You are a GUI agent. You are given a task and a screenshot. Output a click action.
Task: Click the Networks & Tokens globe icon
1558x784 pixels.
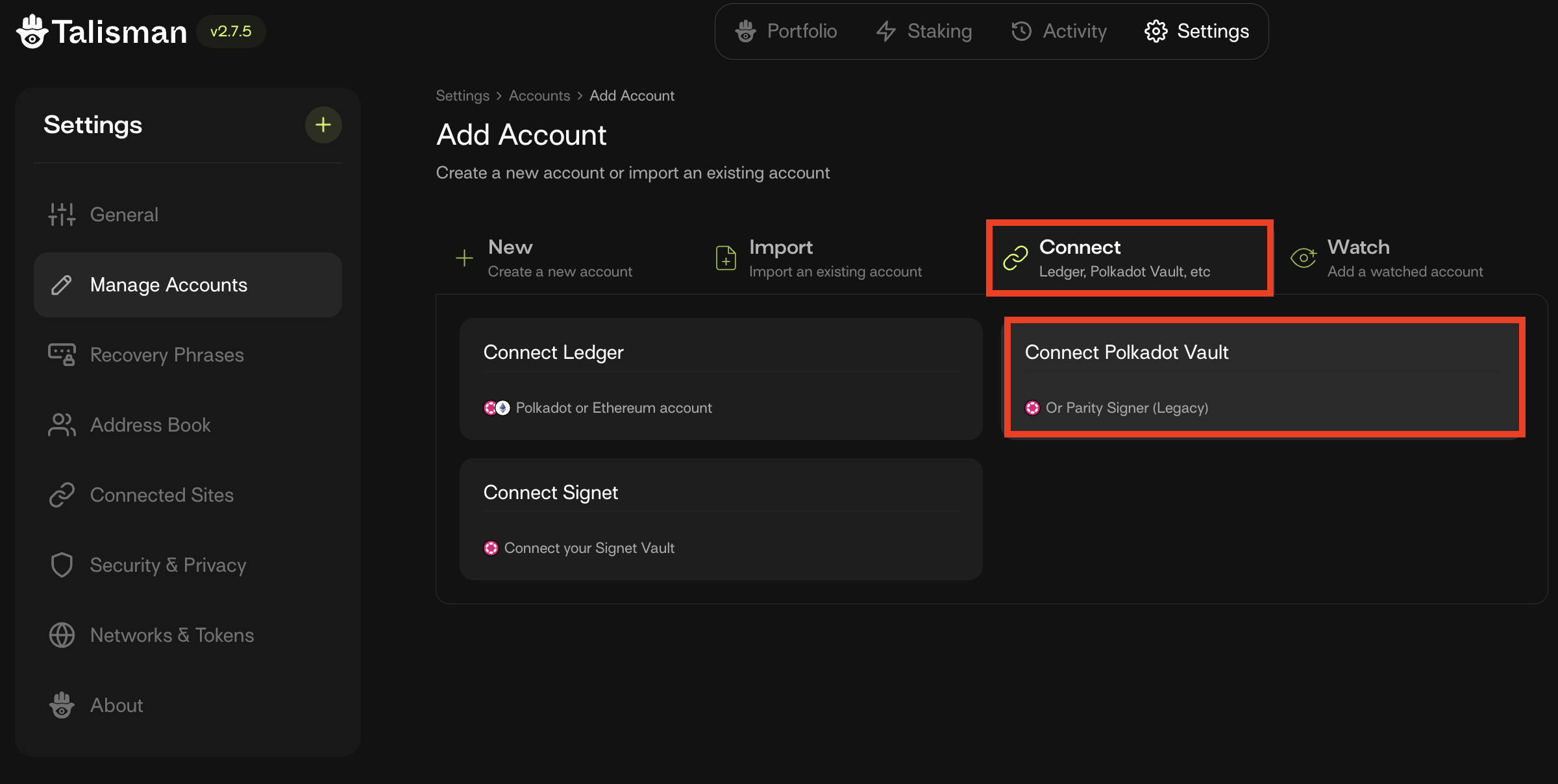click(62, 635)
